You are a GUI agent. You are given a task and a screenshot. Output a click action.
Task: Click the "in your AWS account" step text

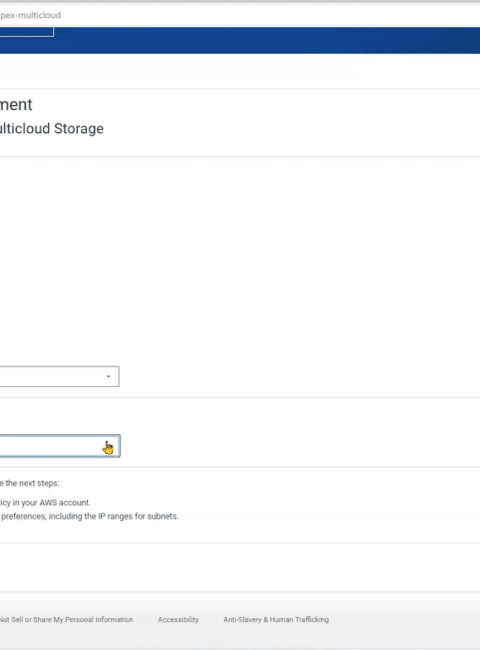tap(45, 503)
